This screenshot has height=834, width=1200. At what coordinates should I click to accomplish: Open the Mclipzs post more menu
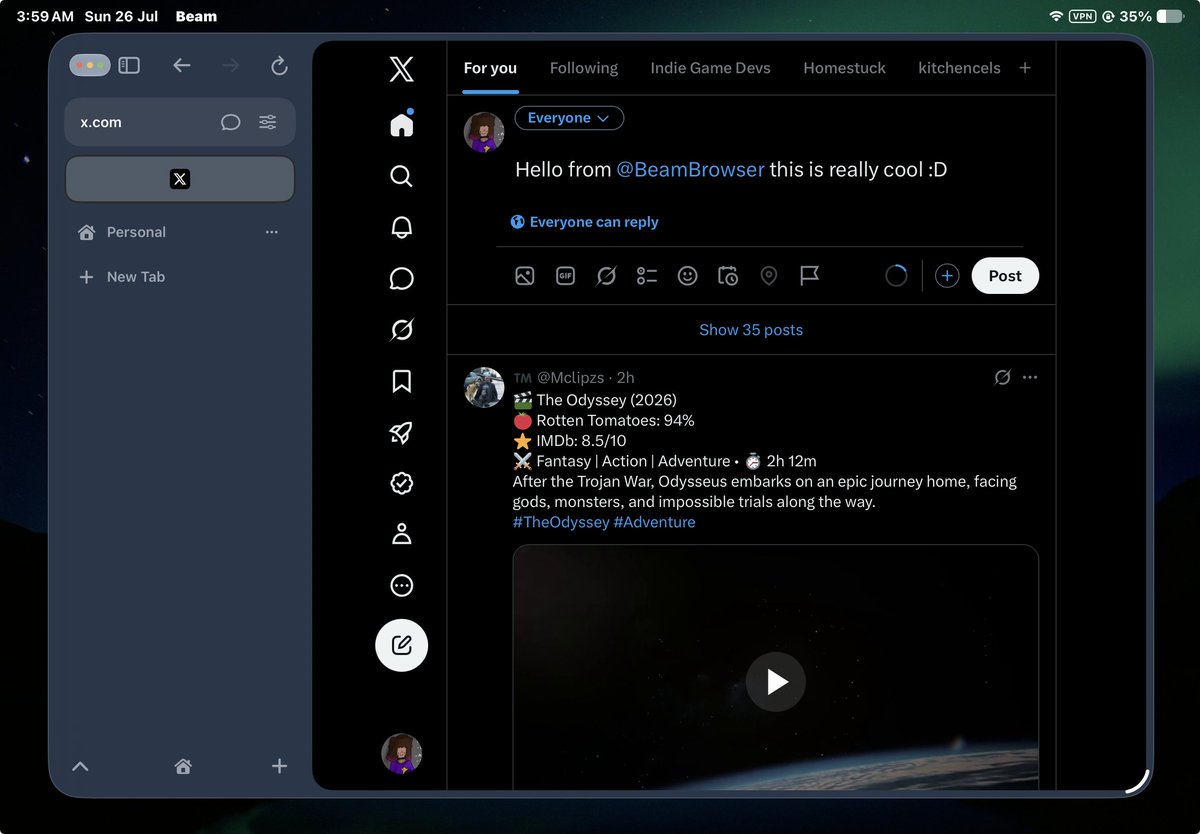pos(1030,378)
